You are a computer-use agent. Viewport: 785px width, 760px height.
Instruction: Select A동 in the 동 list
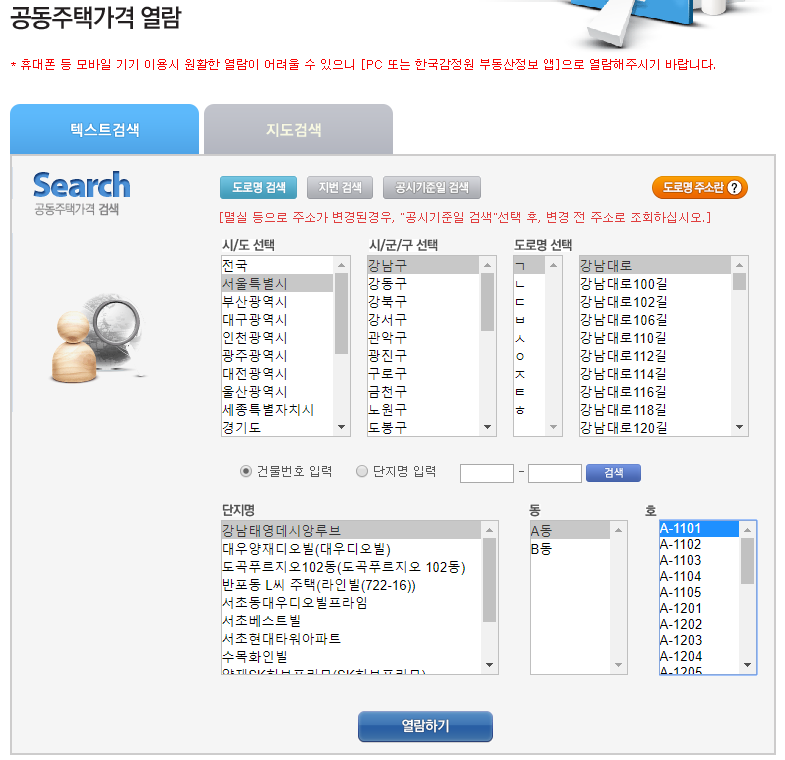pyautogui.click(x=570, y=530)
